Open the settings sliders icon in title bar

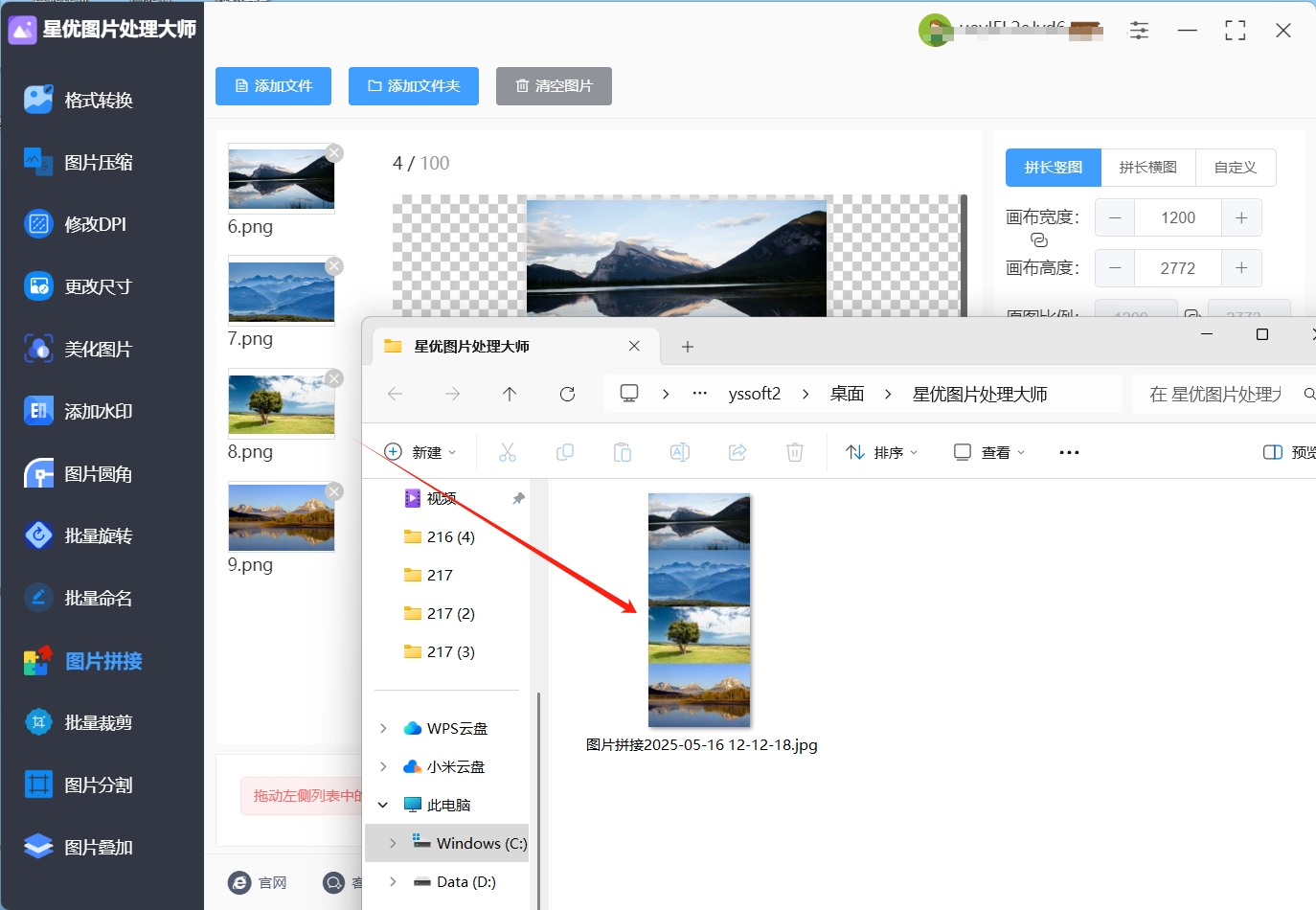pos(1139,31)
